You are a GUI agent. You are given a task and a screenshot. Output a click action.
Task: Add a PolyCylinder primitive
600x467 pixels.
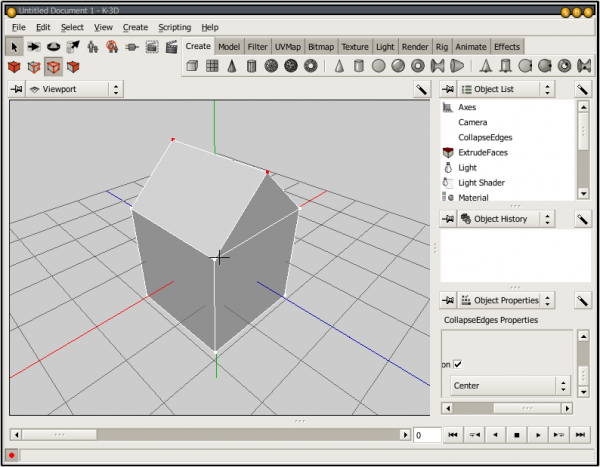tap(251, 66)
